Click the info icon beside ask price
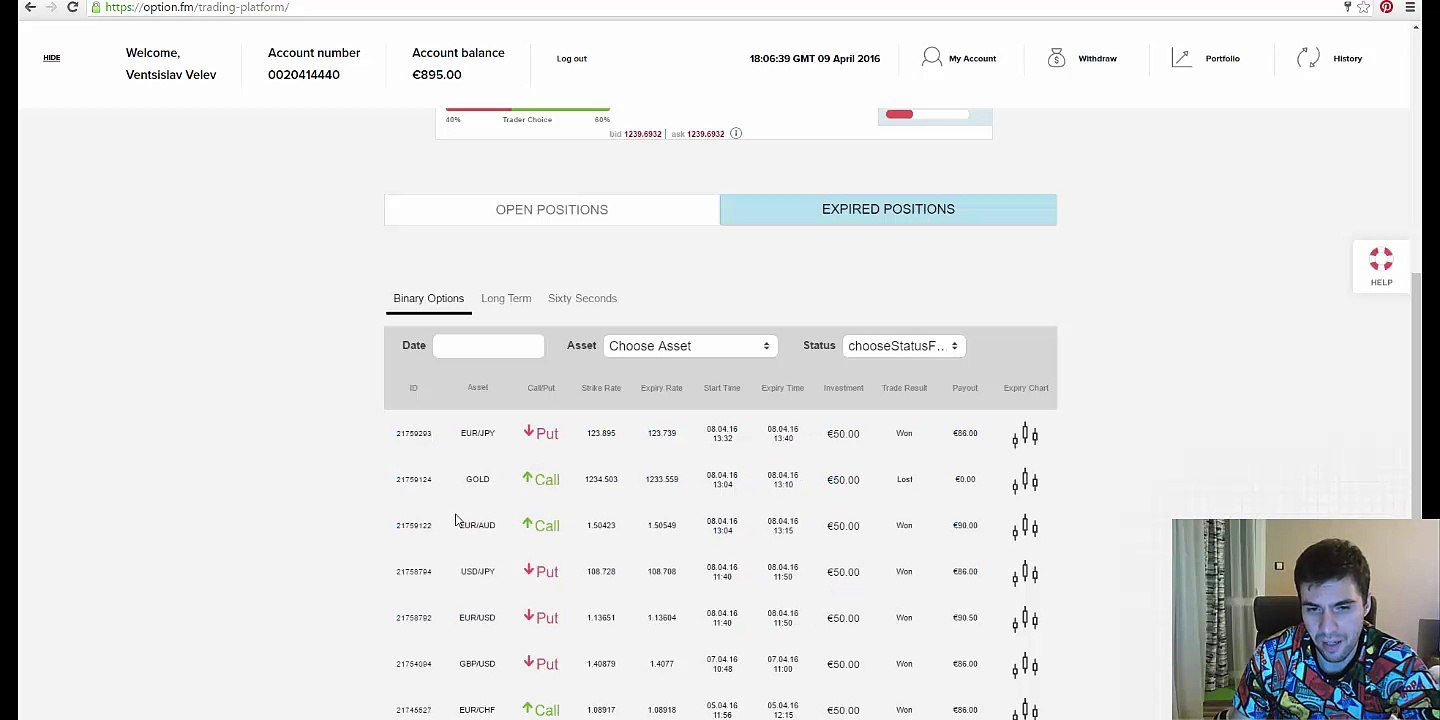This screenshot has height=720, width=1440. coord(736,133)
